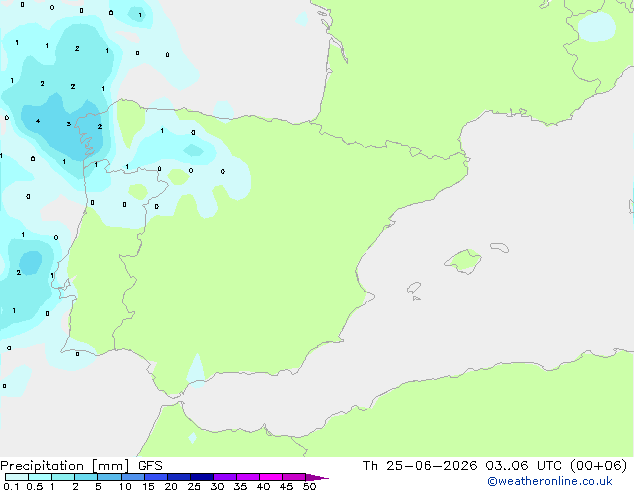Click the 45–50 mm legend swatch
This screenshot has width=634, height=490.
pyautogui.click(x=294, y=477)
